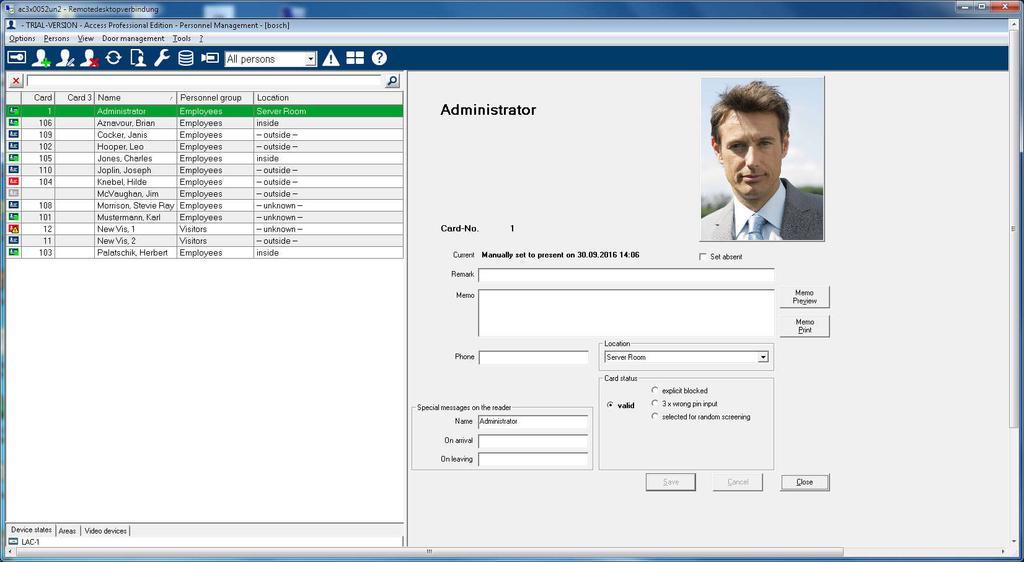Open the Options menu
This screenshot has width=1024, height=562.
[22, 39]
